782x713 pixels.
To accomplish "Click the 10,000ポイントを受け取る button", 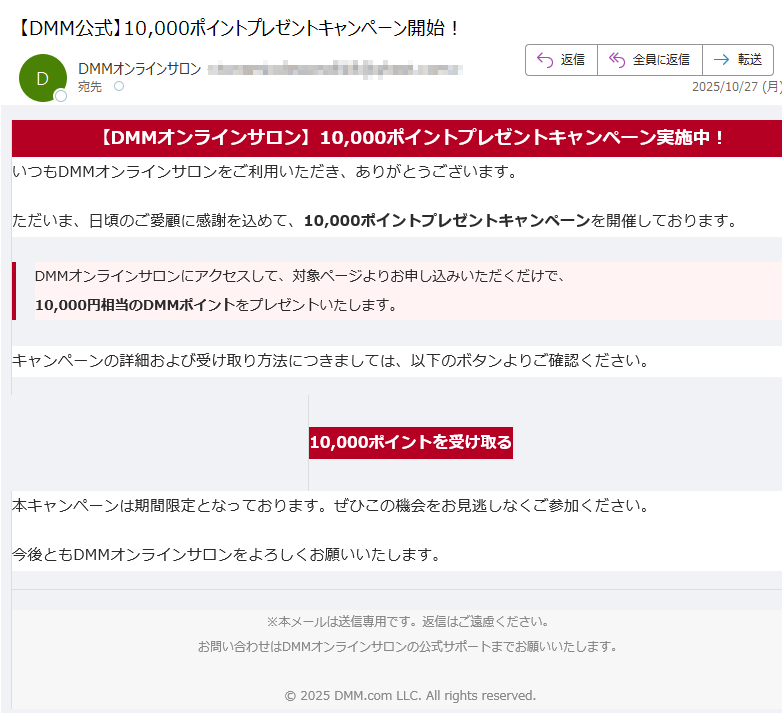I will (x=410, y=442).
